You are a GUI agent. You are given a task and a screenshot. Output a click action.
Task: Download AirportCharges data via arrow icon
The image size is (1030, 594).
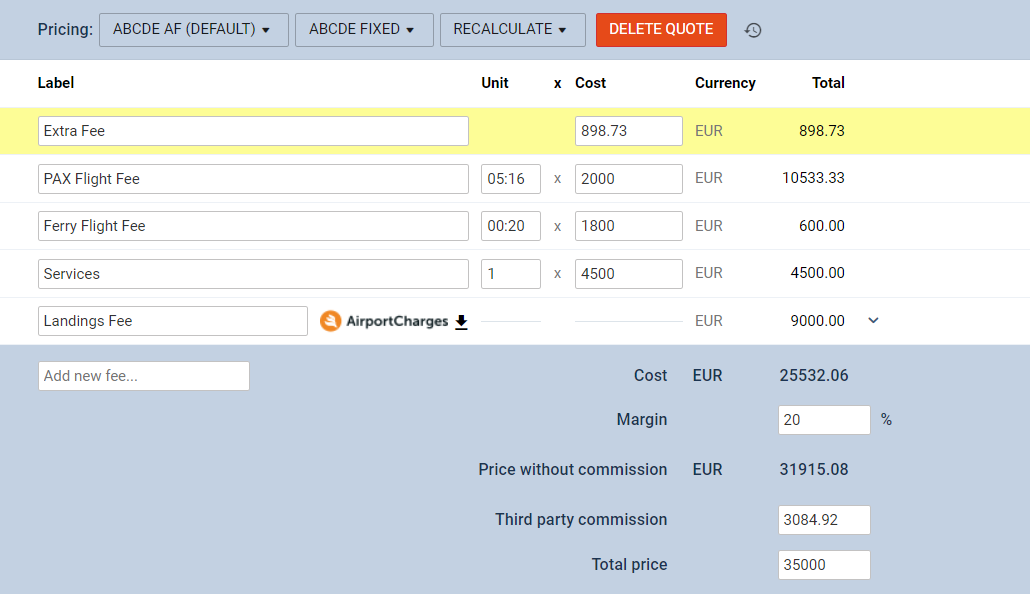click(x=461, y=321)
